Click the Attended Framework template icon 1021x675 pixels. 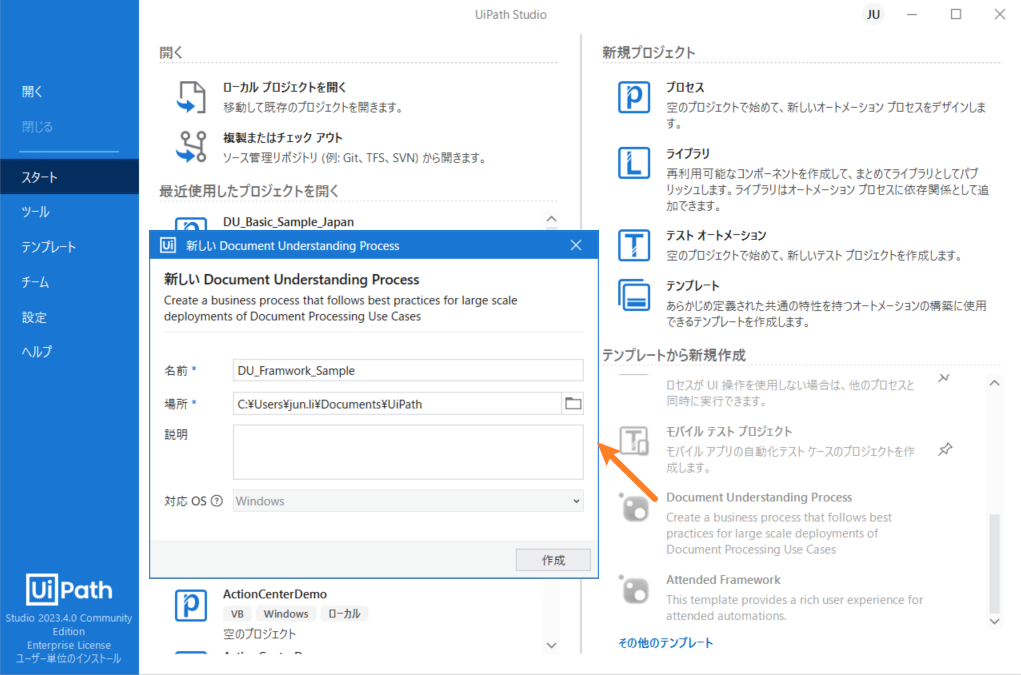coord(634,590)
